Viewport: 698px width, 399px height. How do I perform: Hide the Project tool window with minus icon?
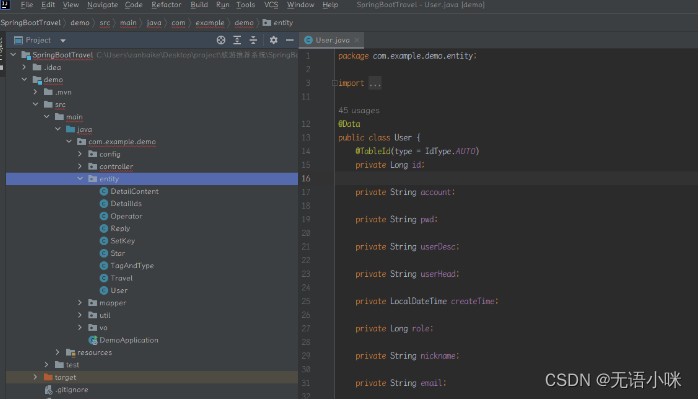coord(290,40)
